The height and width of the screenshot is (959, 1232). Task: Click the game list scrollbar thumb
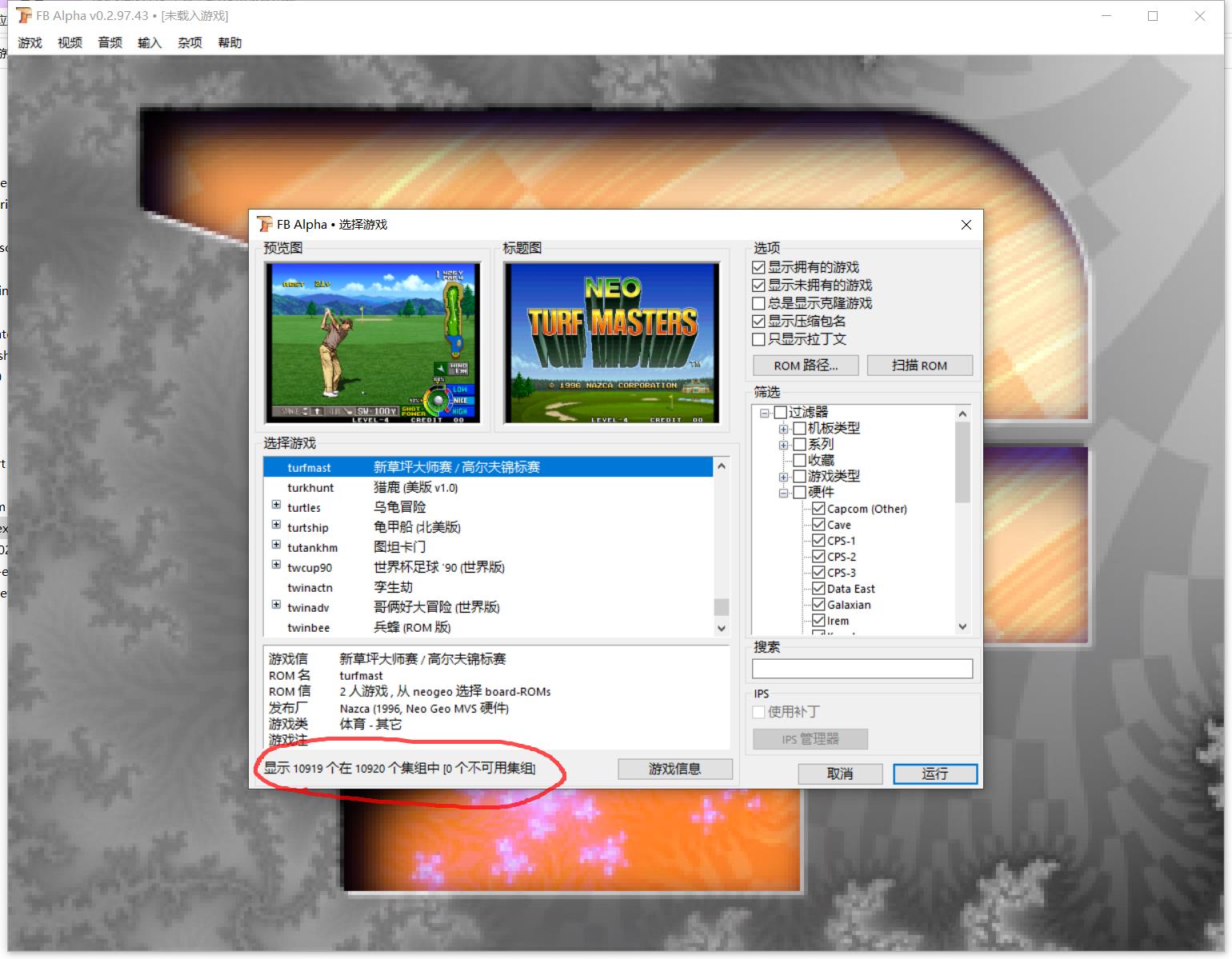click(x=722, y=607)
